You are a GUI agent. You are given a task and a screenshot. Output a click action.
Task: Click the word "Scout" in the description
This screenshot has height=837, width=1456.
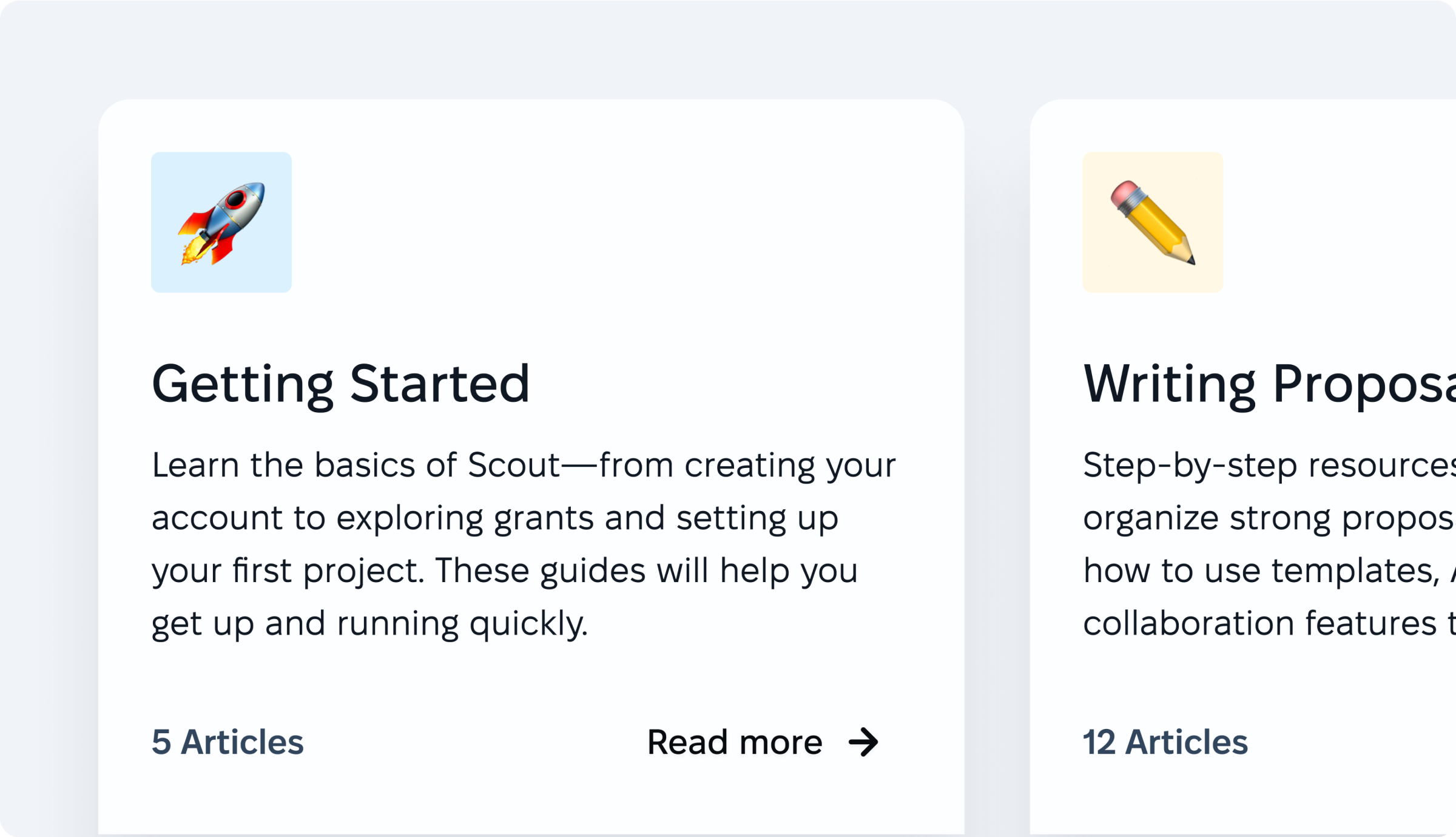[513, 466]
